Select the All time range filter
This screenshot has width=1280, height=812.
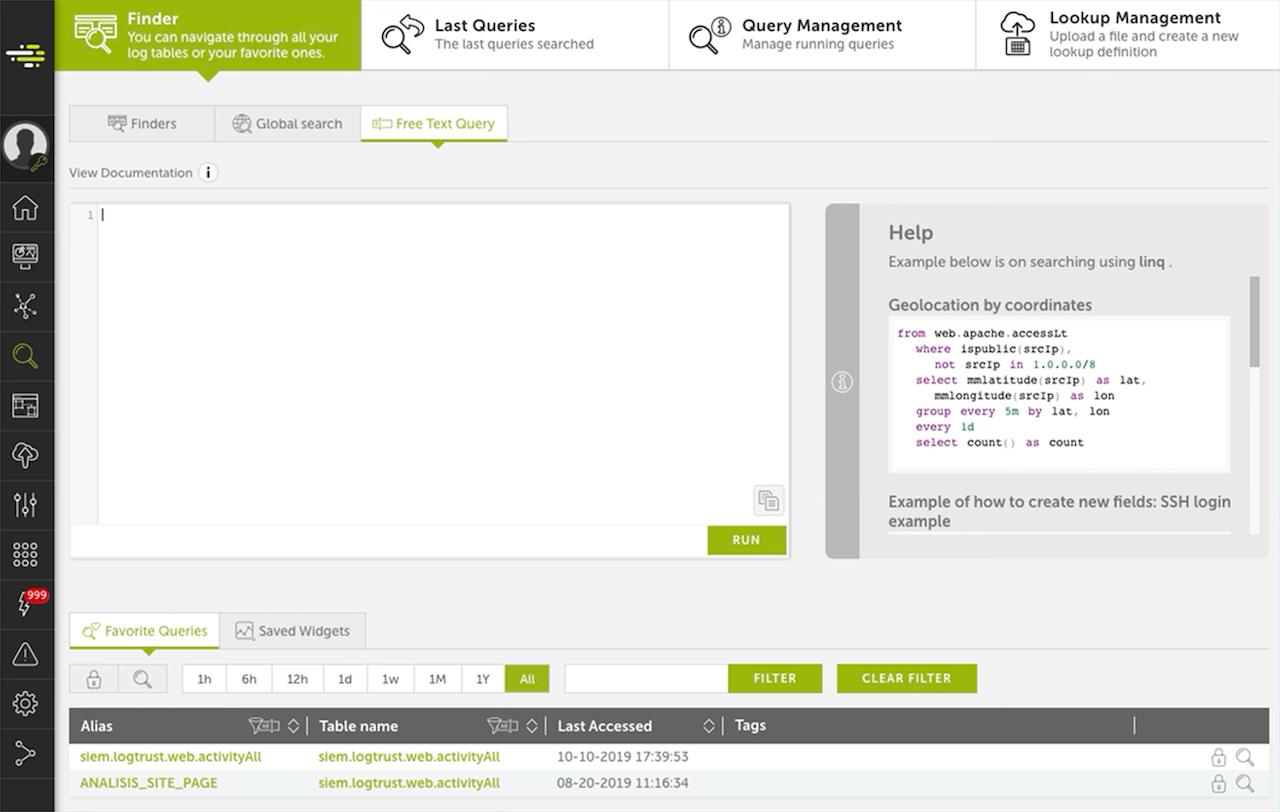[527, 678]
